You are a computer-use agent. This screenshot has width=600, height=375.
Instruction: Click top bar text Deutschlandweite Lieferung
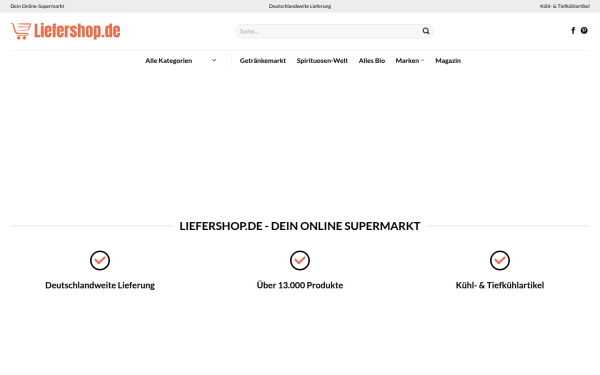pos(300,6)
